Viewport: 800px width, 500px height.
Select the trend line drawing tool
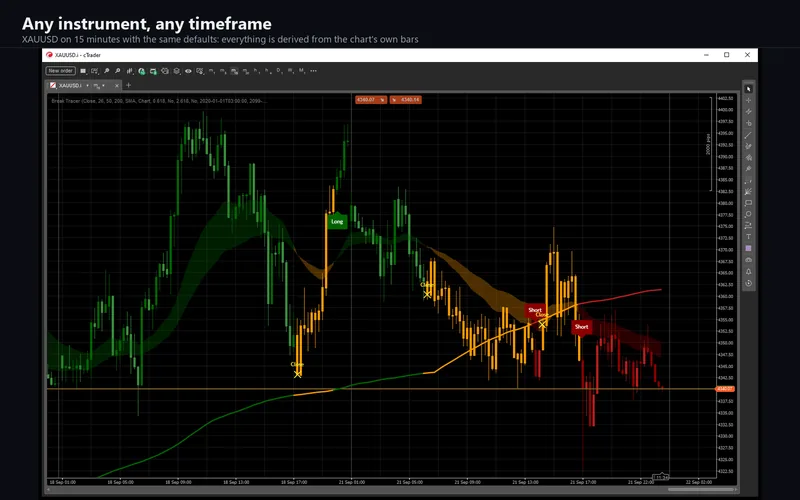point(748,135)
